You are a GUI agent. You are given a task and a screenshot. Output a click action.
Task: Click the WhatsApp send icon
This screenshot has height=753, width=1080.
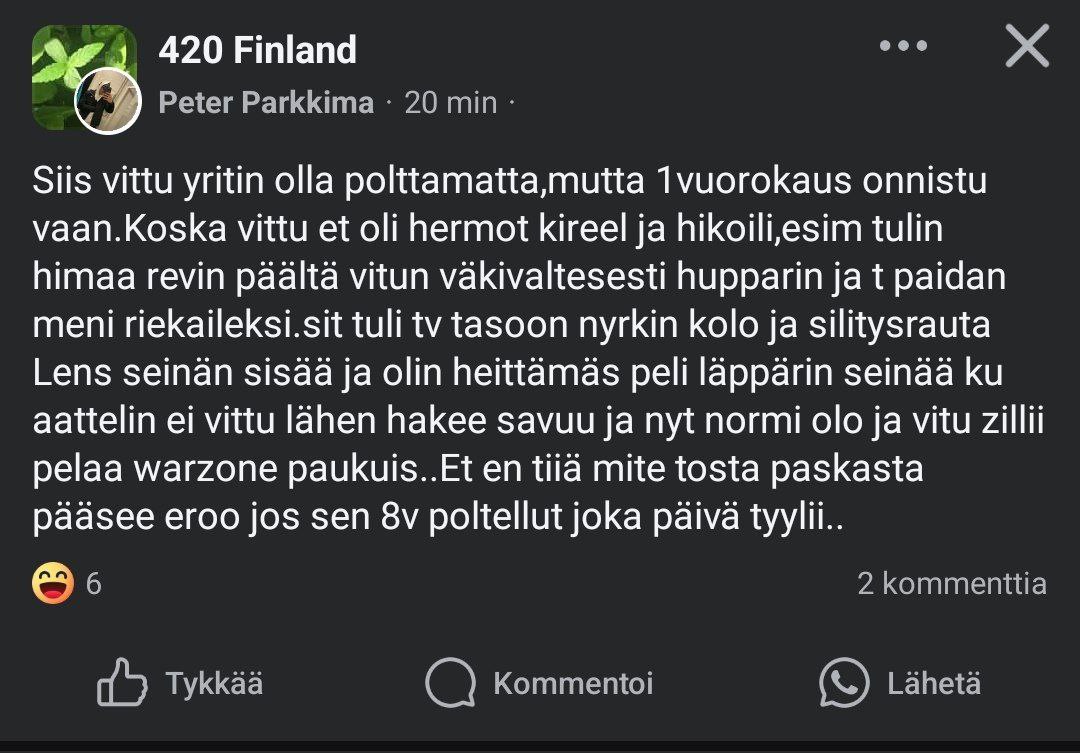tap(844, 683)
